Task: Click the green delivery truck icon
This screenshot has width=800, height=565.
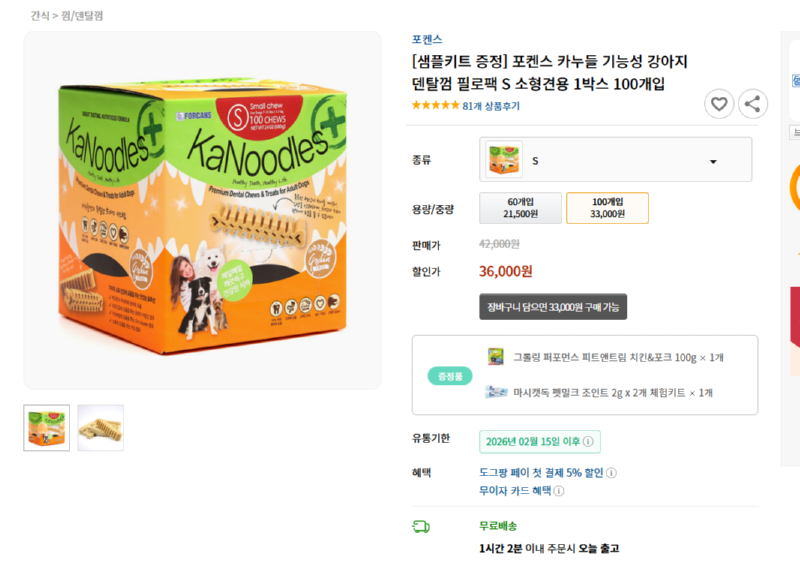Action: [421, 526]
